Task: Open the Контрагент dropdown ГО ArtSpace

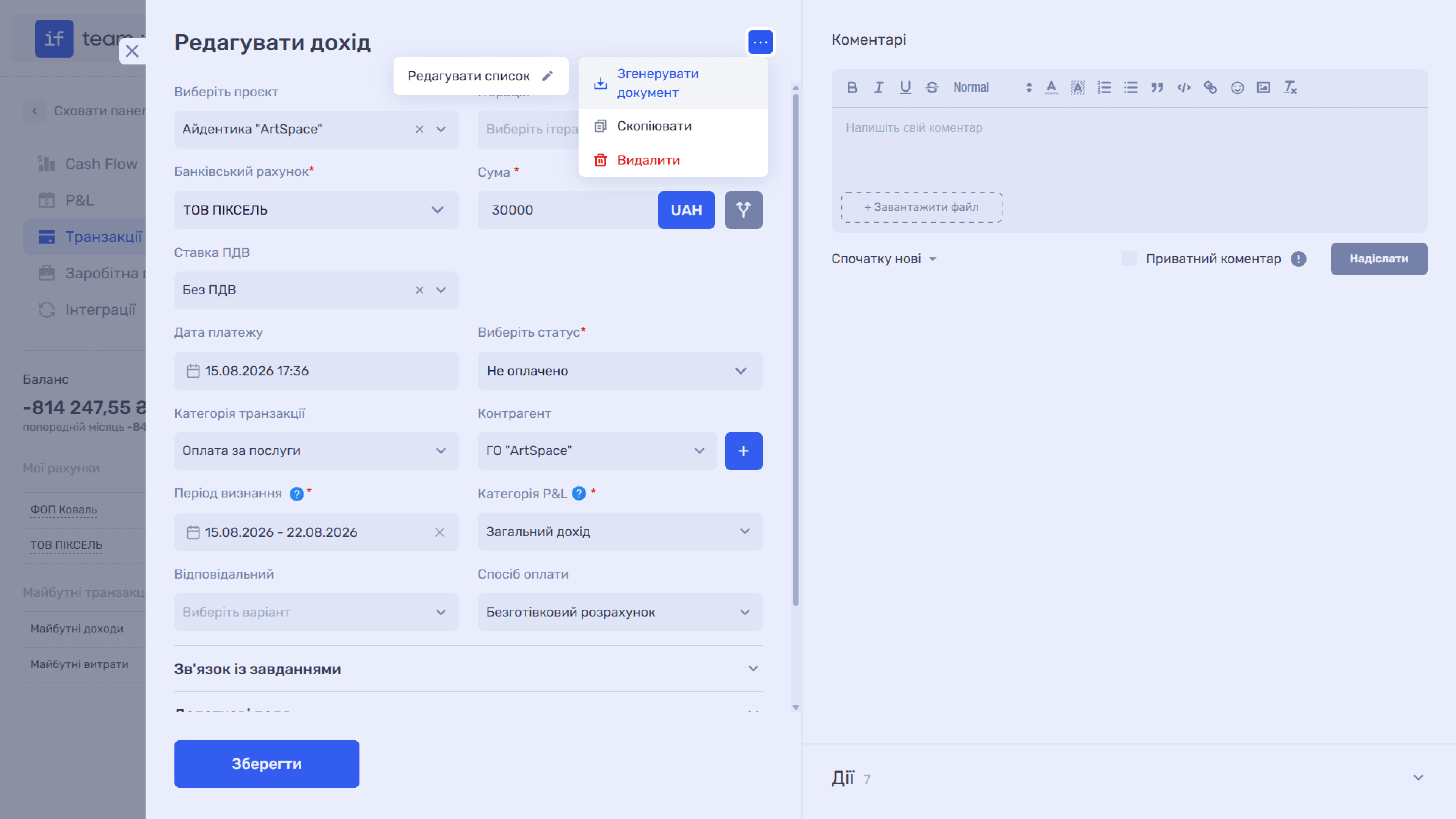Action: [x=597, y=451]
